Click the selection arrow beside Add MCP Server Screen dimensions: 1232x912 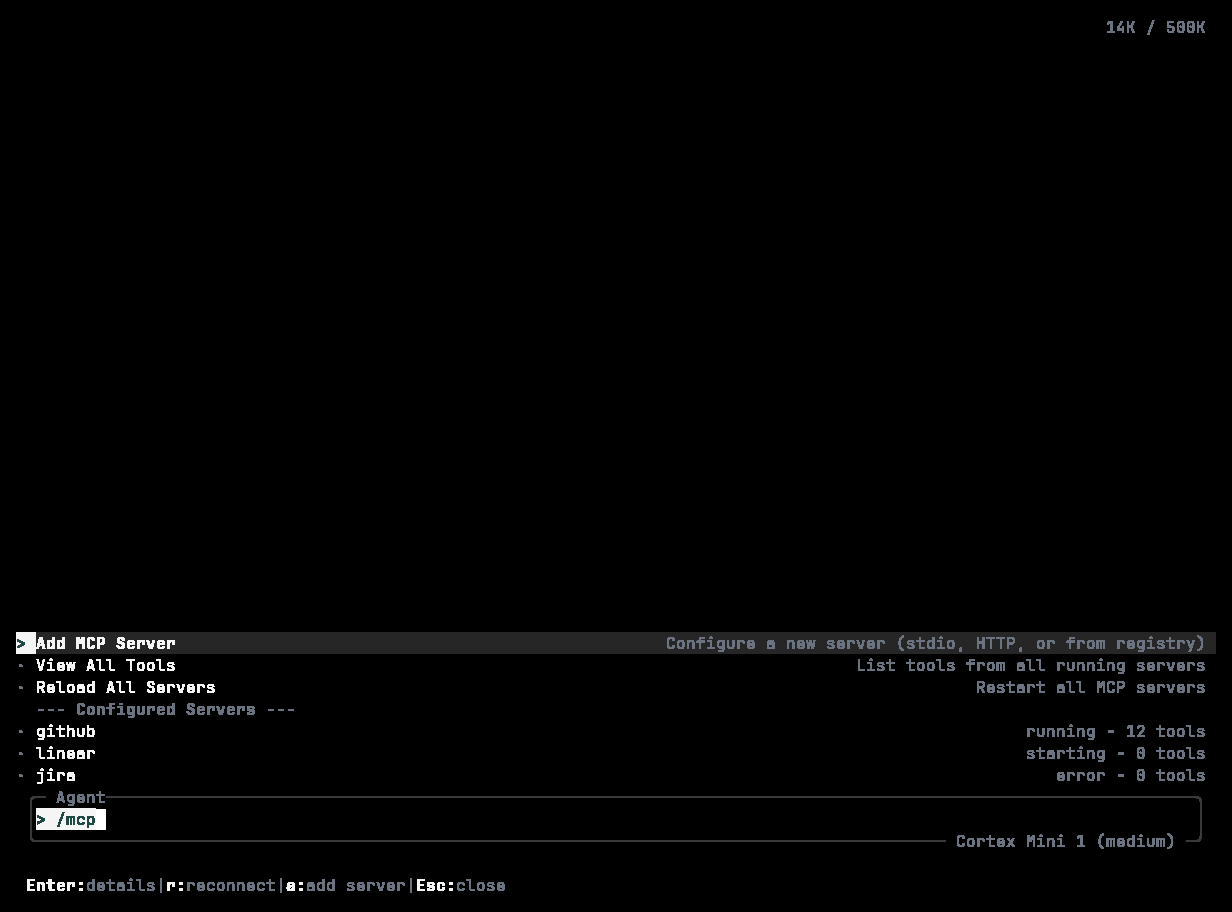click(21, 643)
